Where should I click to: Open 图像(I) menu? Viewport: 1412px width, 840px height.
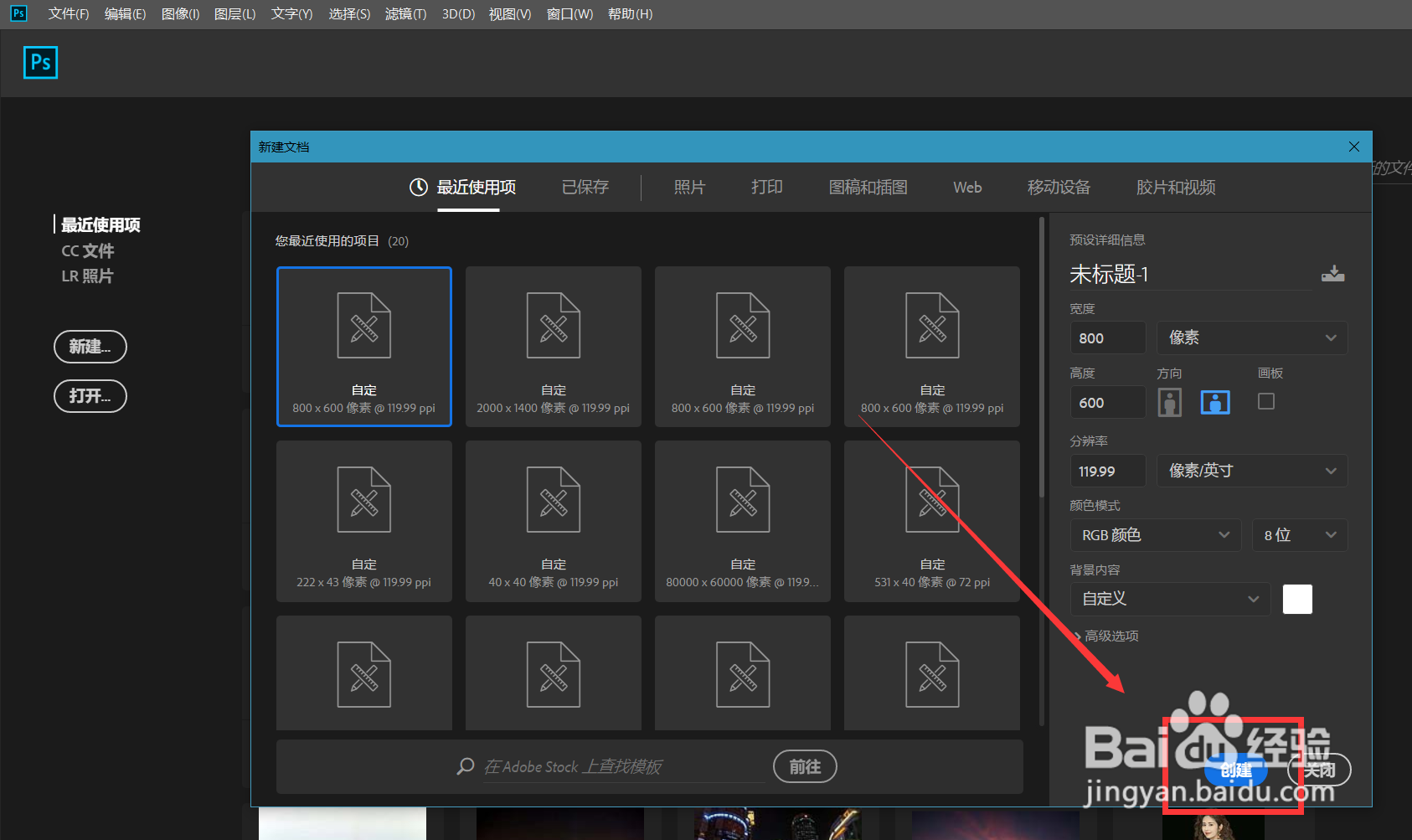point(180,14)
